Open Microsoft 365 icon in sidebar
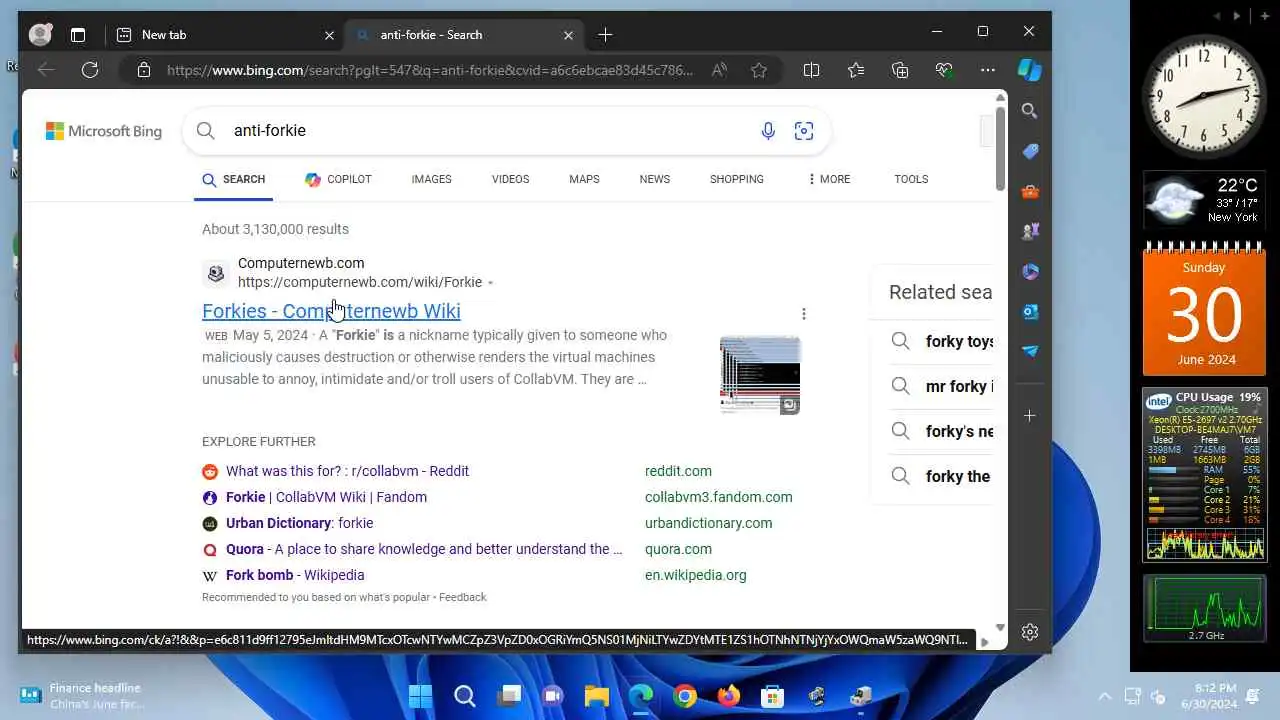This screenshot has width=1280, height=720. 1030,271
